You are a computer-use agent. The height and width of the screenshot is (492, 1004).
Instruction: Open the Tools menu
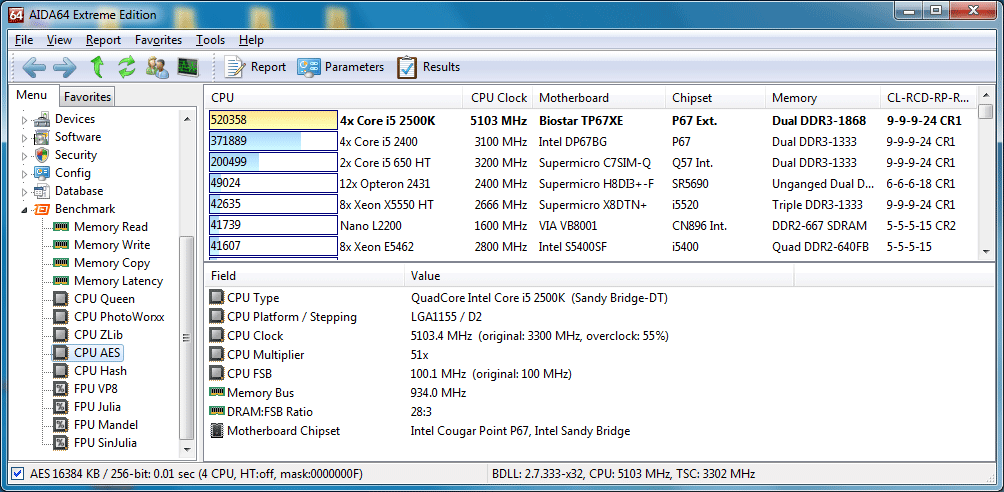point(210,40)
